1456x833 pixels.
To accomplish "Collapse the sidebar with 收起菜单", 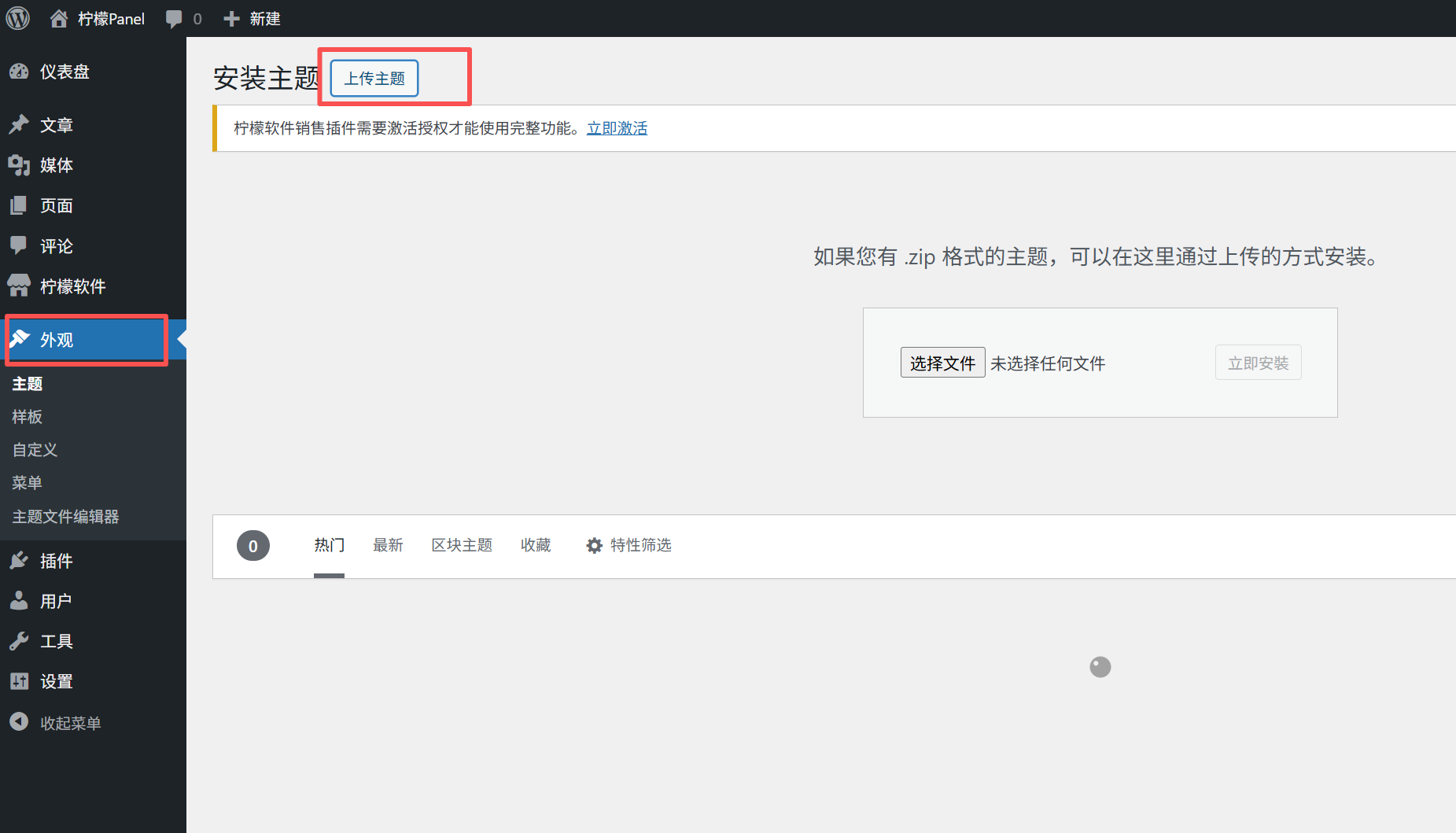I will pyautogui.click(x=70, y=723).
